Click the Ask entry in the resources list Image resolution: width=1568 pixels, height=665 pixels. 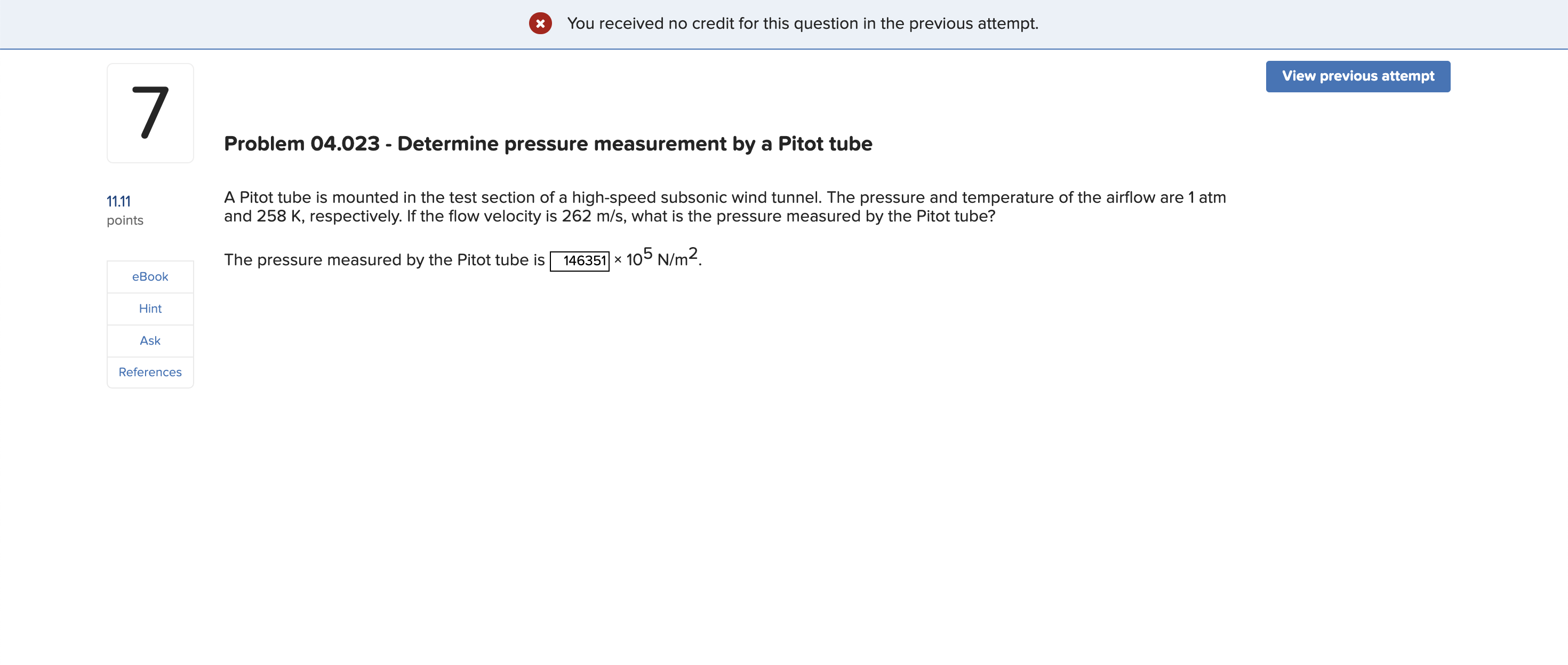pos(150,341)
